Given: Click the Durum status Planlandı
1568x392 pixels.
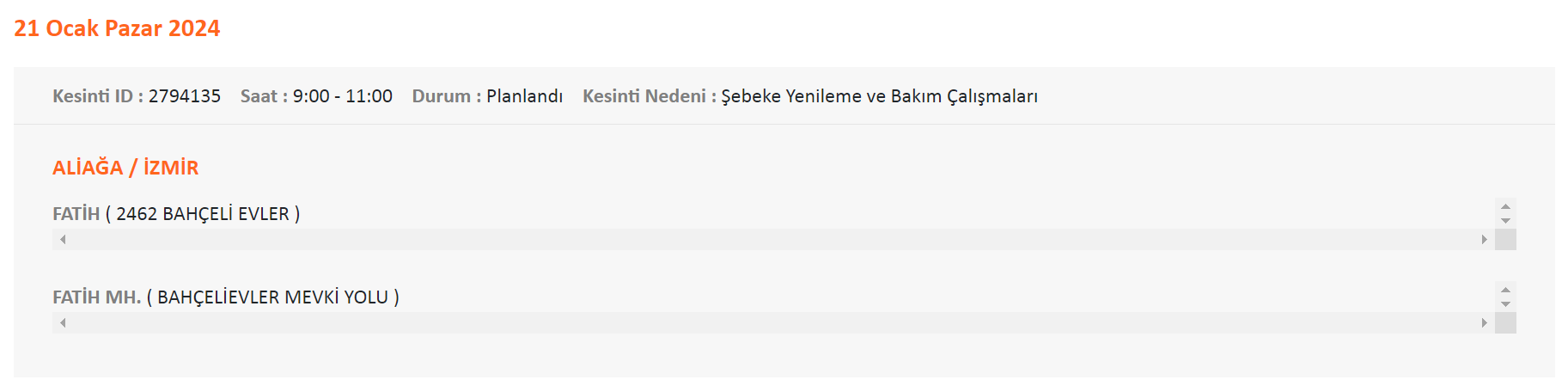Looking at the screenshot, I should click(525, 96).
